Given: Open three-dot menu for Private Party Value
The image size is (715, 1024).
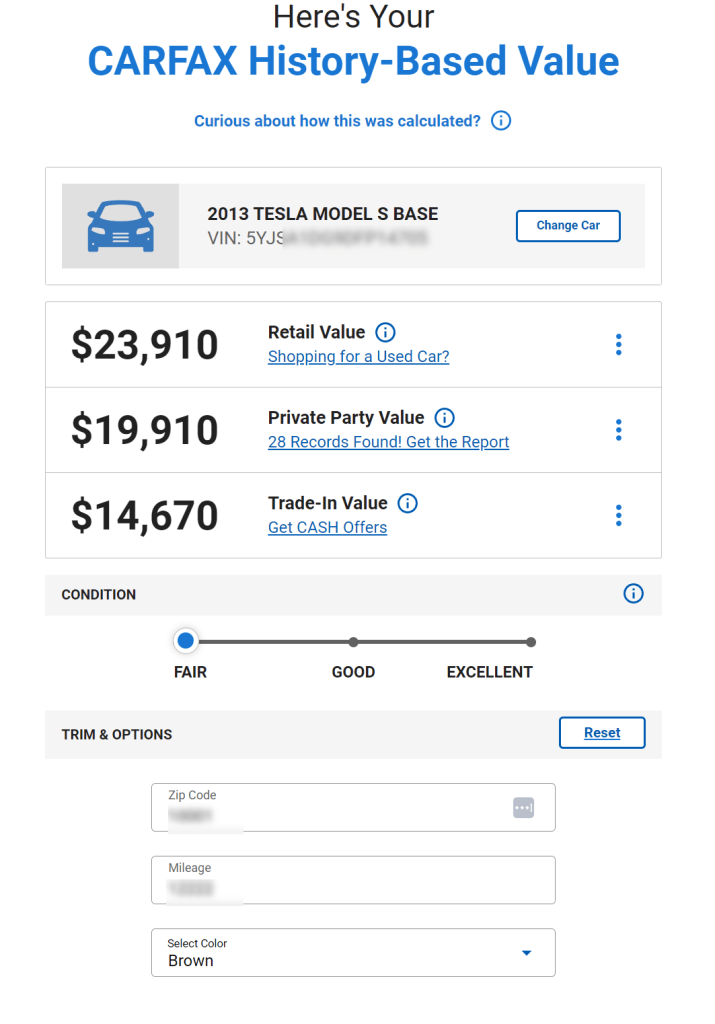Looking at the screenshot, I should (x=618, y=430).
